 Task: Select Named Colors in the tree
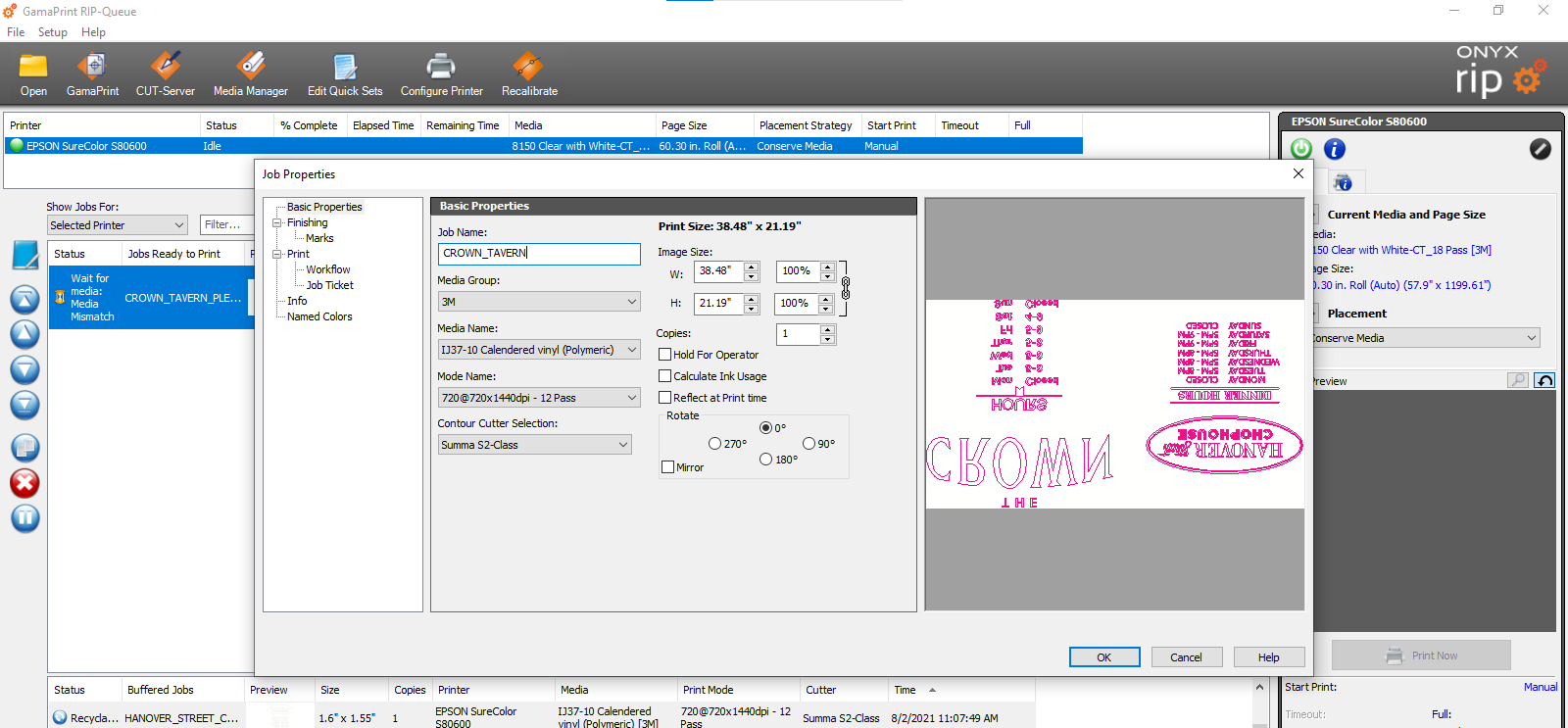(x=319, y=316)
